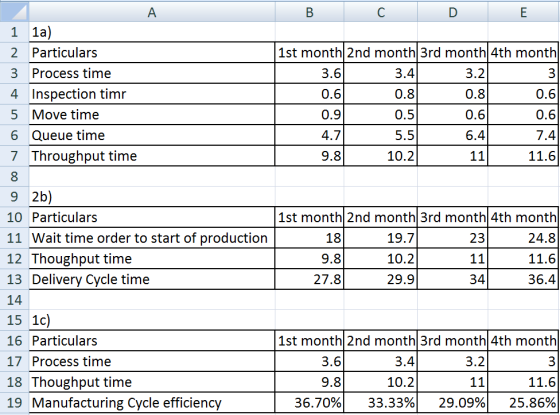Click delivery cycle value 36.4
The image size is (560, 415).
tap(523, 279)
